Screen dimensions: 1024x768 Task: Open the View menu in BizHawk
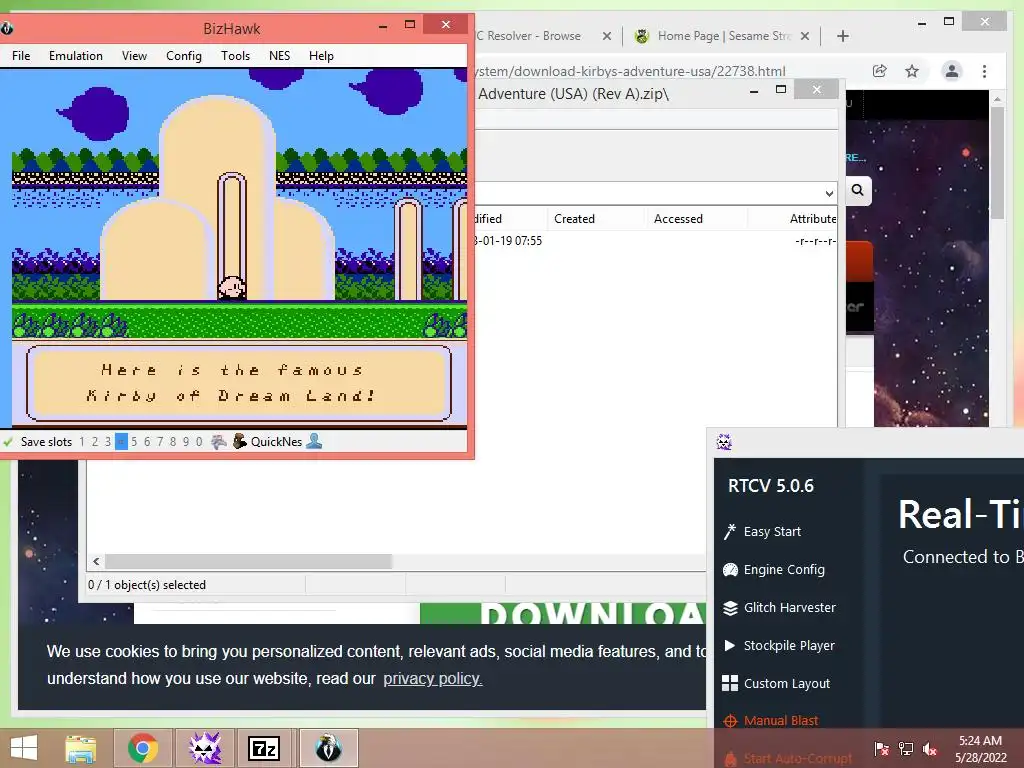[134, 56]
